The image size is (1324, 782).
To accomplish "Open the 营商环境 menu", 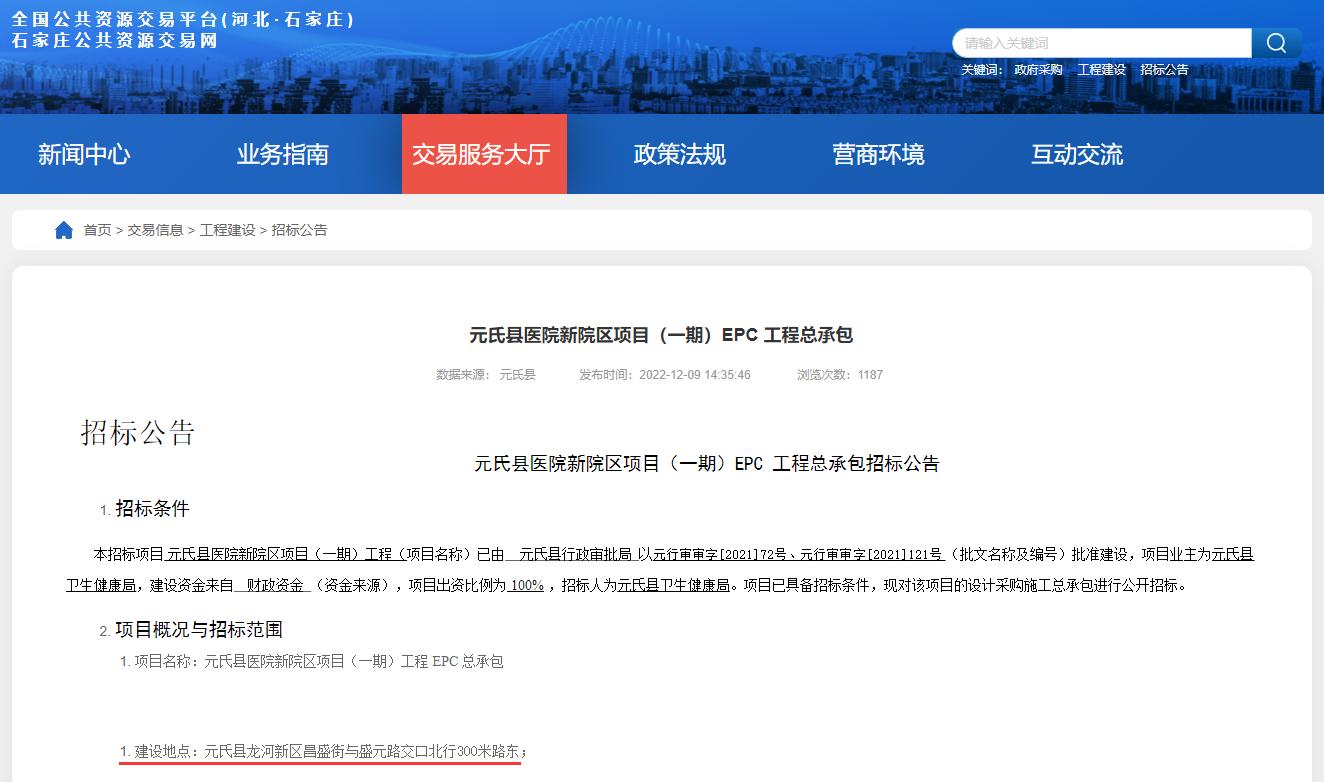I will pyautogui.click(x=877, y=154).
